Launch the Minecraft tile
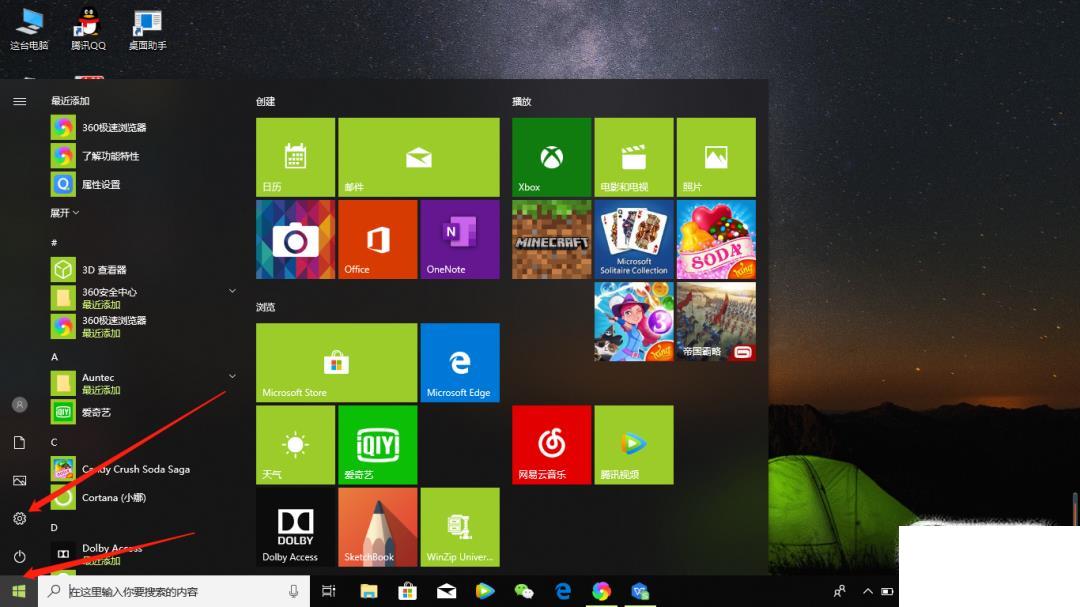Image resolution: width=1080 pixels, height=607 pixels. [x=552, y=240]
